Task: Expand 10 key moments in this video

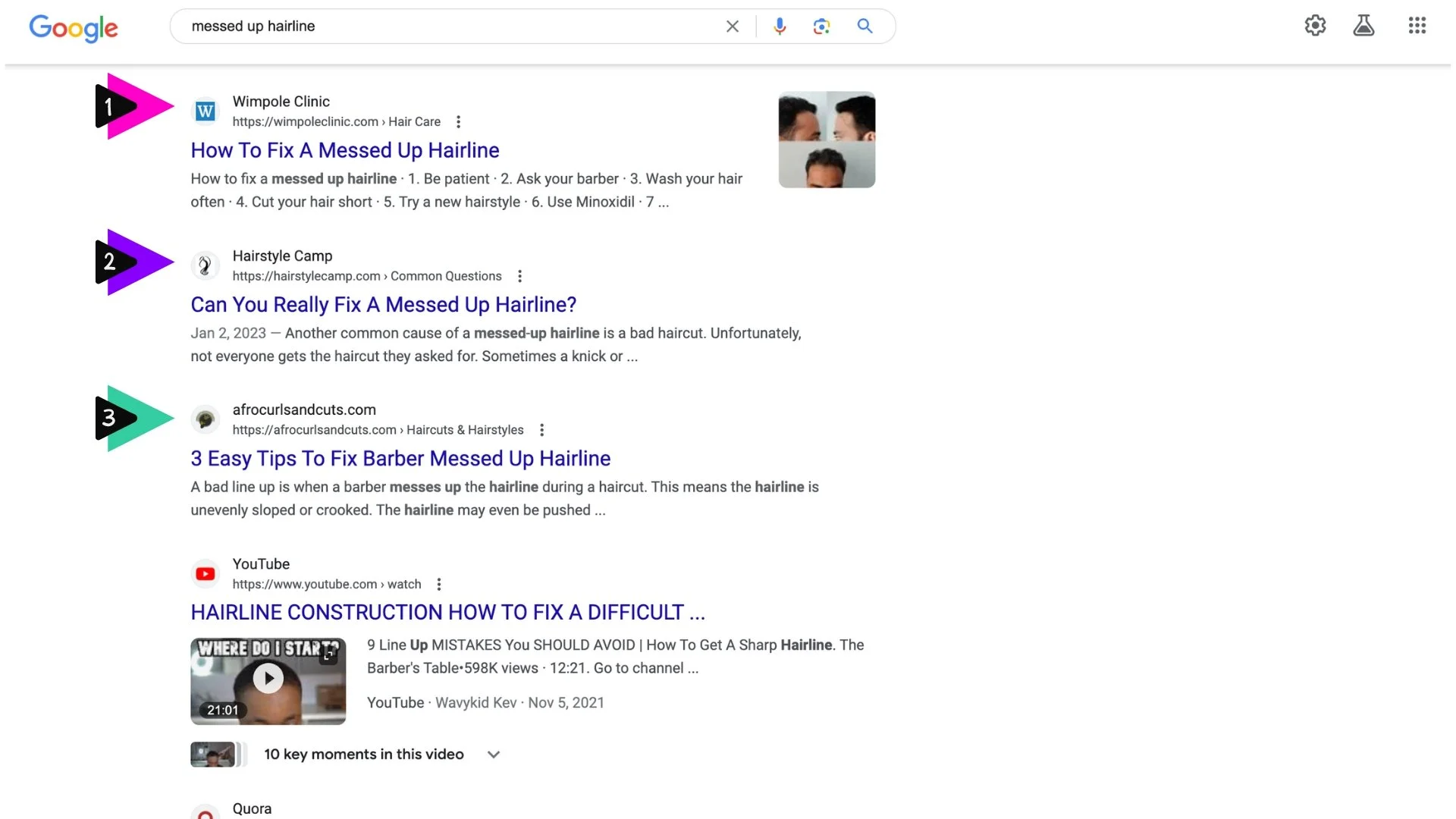Action: [x=494, y=755]
